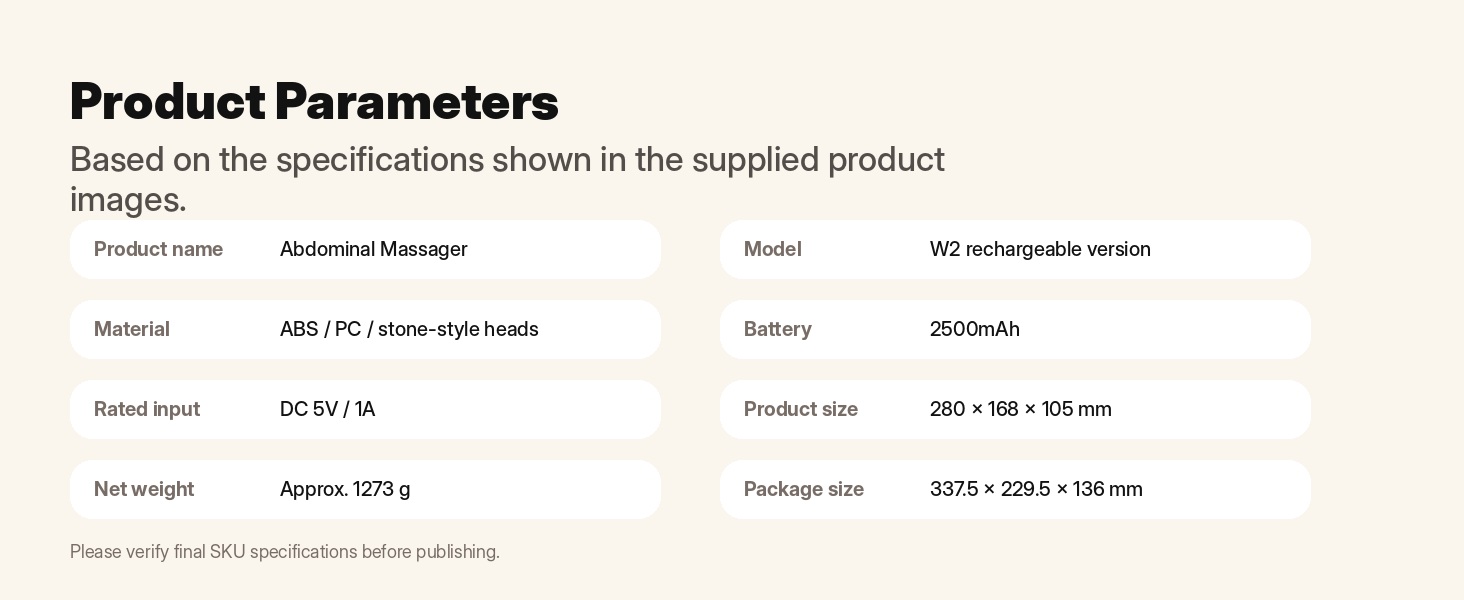Select the Battery label
The height and width of the screenshot is (600, 1464).
778,329
